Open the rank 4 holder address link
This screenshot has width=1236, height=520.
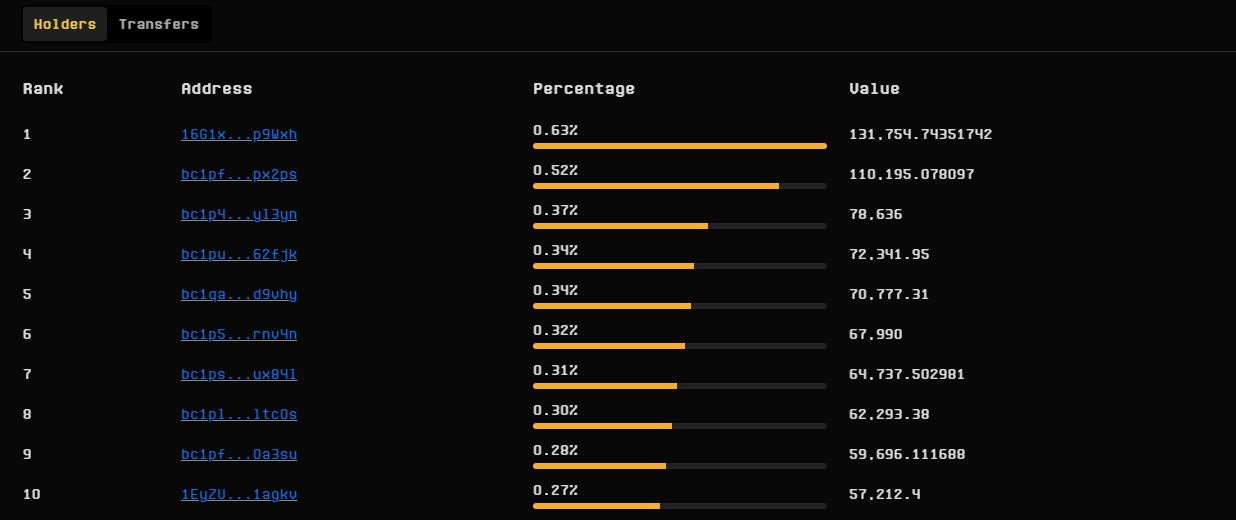point(239,254)
